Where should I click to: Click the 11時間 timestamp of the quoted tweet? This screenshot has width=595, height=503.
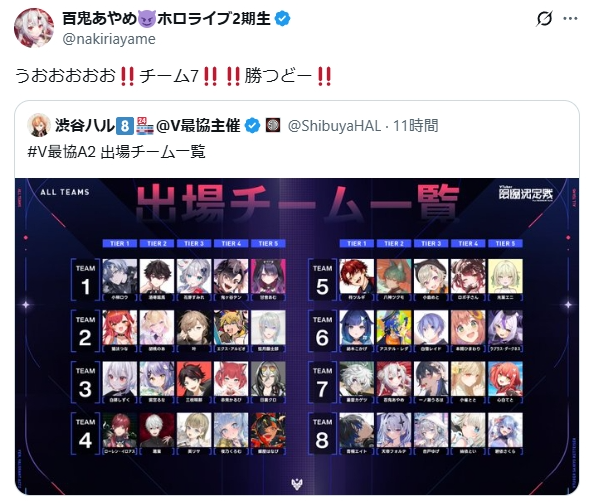point(416,126)
